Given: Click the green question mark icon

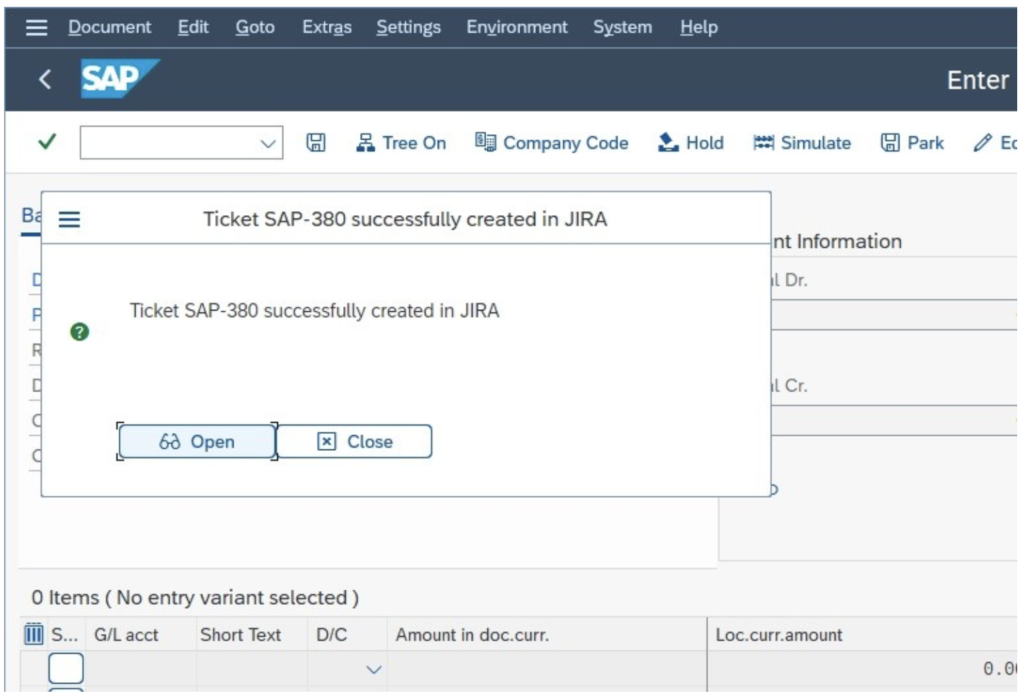Looking at the screenshot, I should tap(80, 332).
